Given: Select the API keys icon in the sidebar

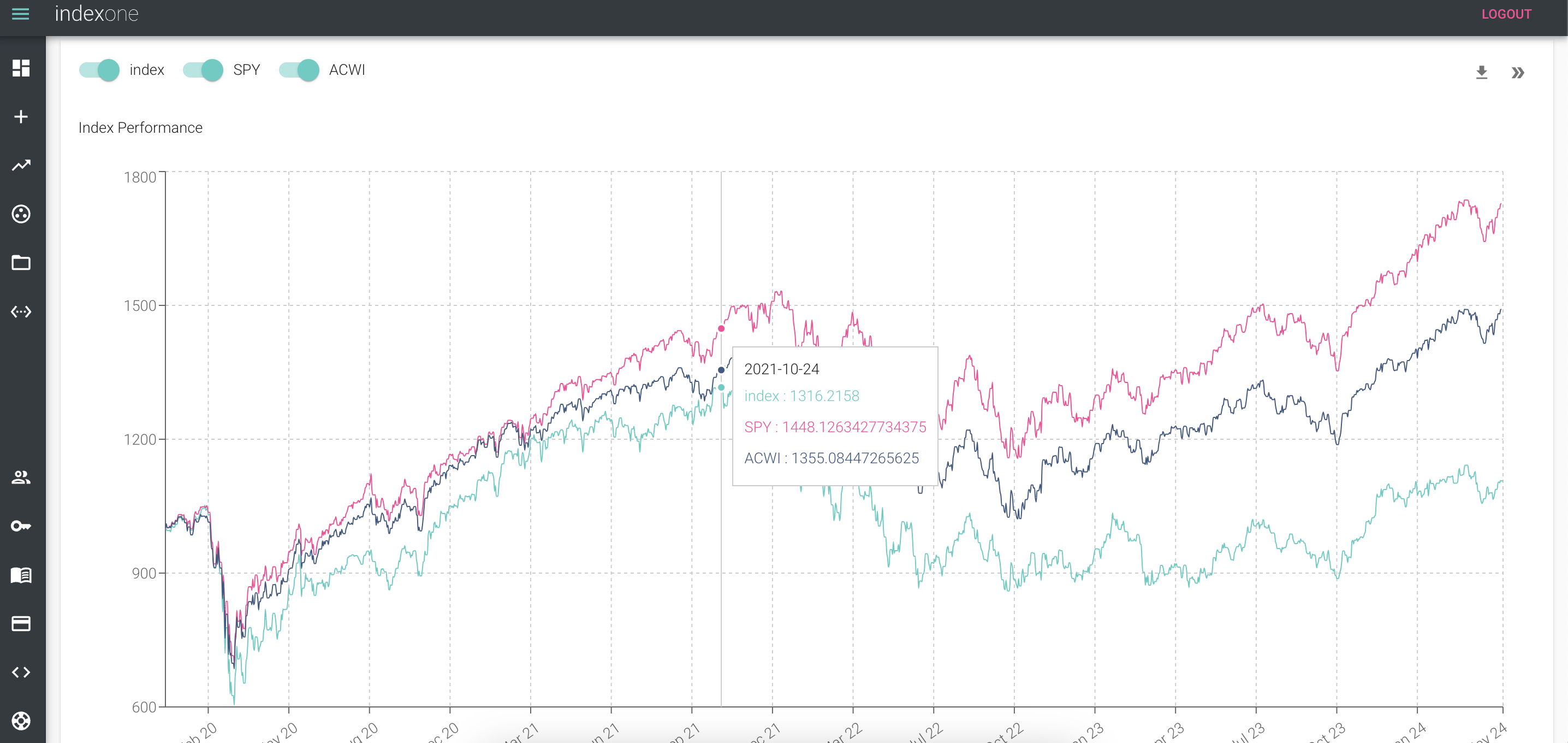Looking at the screenshot, I should click(x=21, y=526).
